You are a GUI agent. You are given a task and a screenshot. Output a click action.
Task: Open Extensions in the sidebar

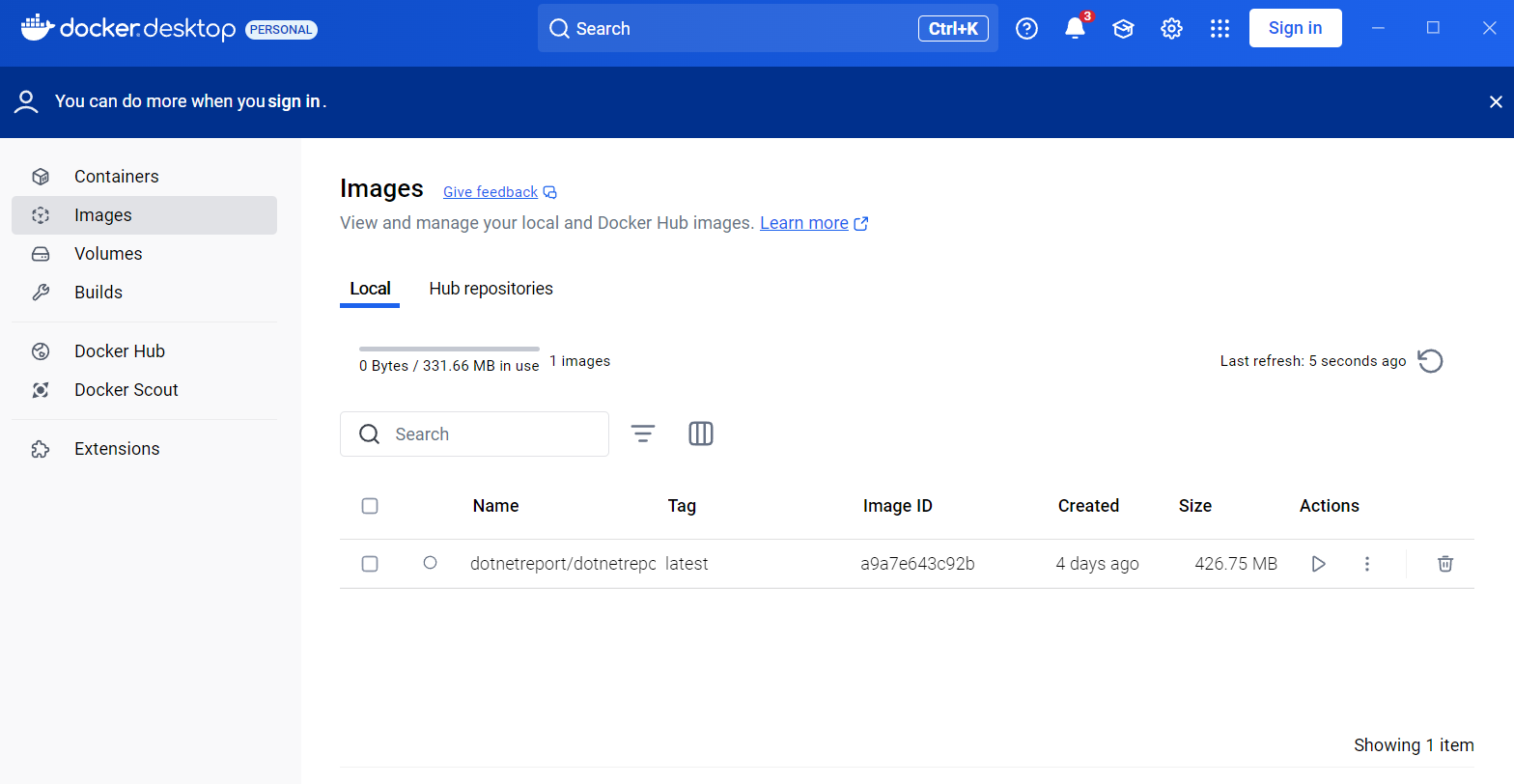coord(144,449)
